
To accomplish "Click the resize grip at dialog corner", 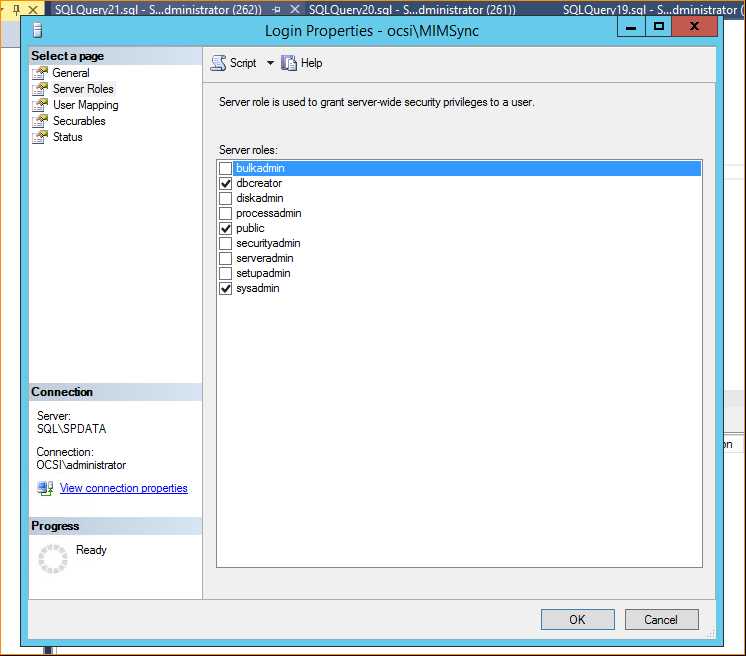I will [711, 634].
